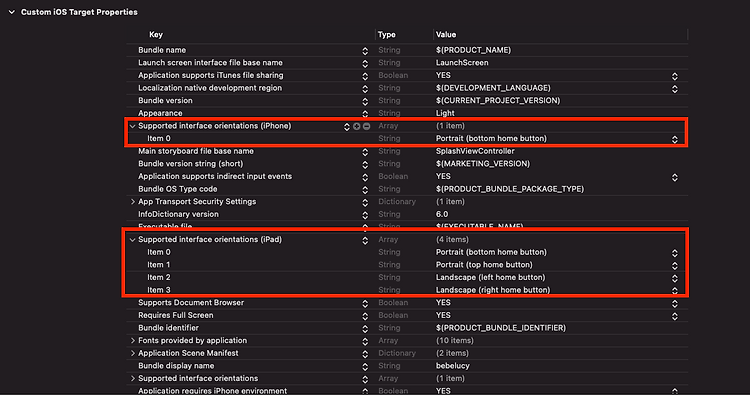Open key stepper for Launch screen interface file base name
Viewport: 750px width, 395px height.
365,63
